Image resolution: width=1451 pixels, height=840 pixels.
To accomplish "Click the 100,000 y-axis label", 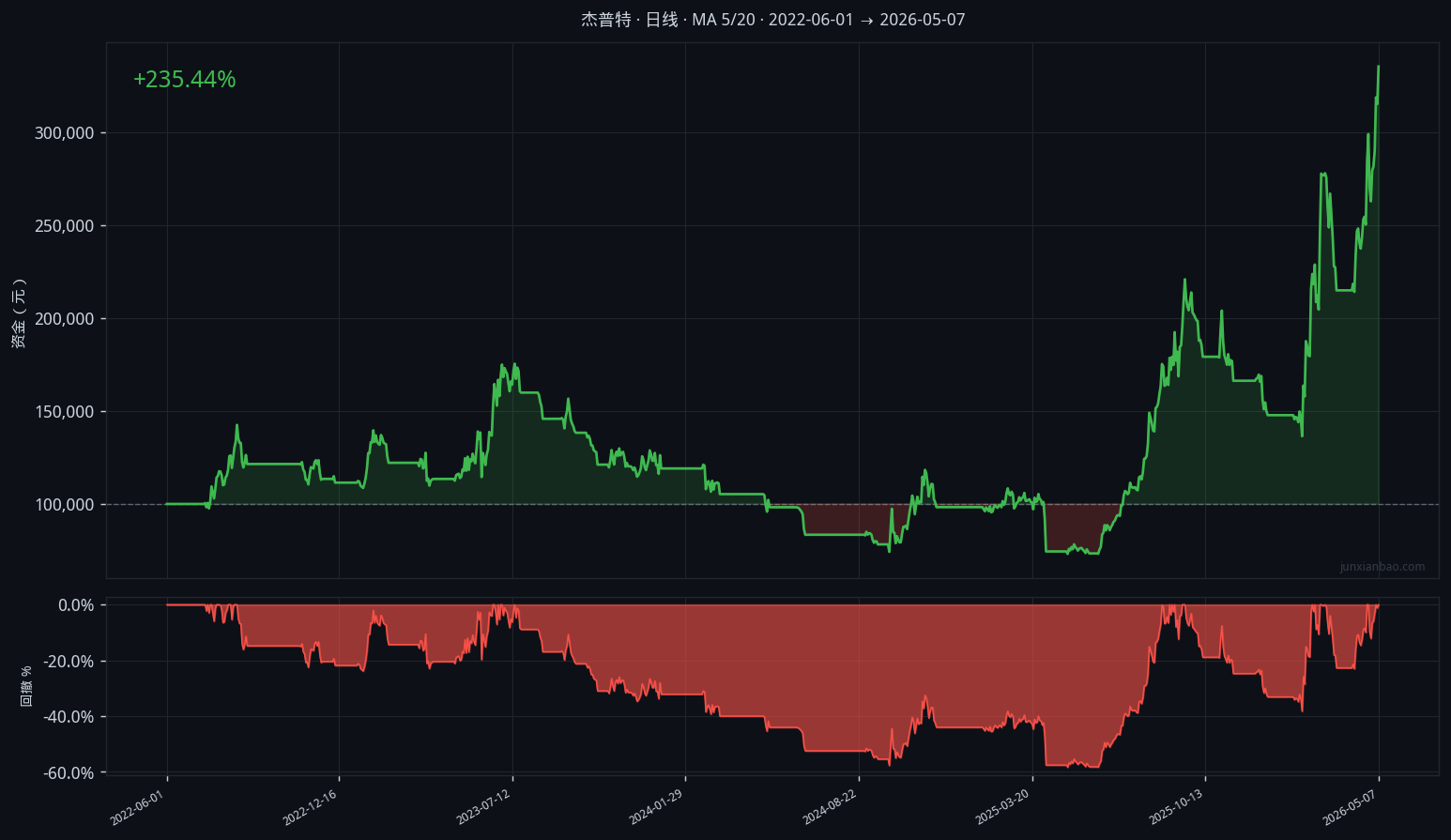I will coord(65,505).
